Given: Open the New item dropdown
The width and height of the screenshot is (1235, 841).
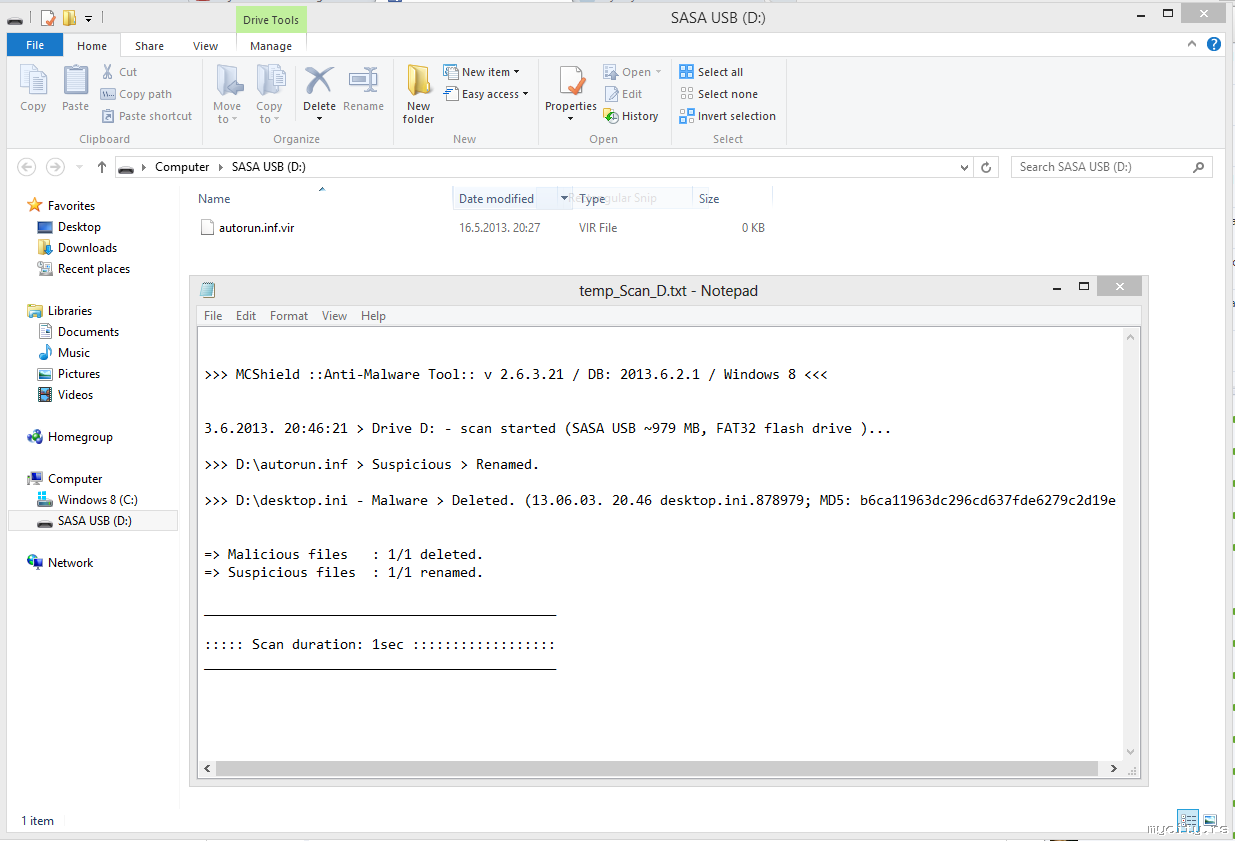Looking at the screenshot, I should coord(482,72).
